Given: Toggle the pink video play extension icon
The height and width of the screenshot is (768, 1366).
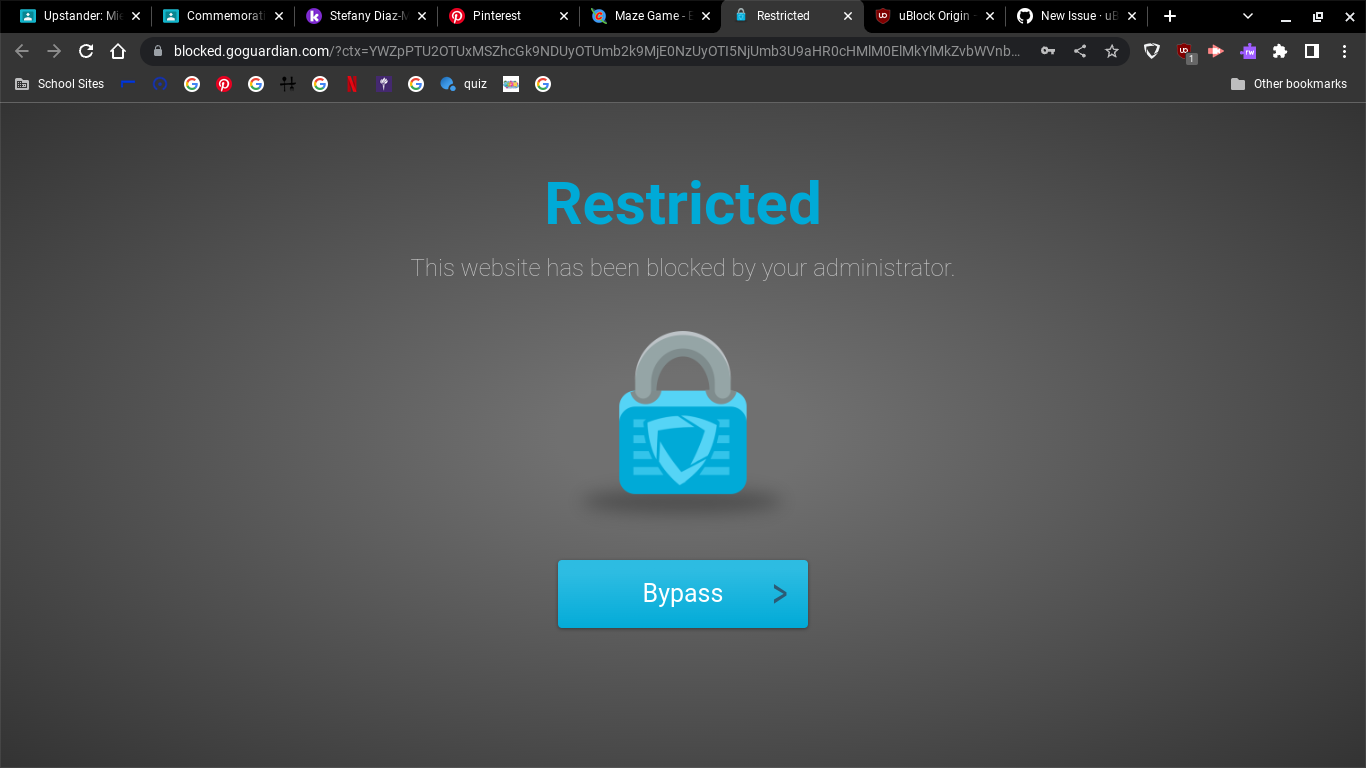Looking at the screenshot, I should coord(1215,51).
